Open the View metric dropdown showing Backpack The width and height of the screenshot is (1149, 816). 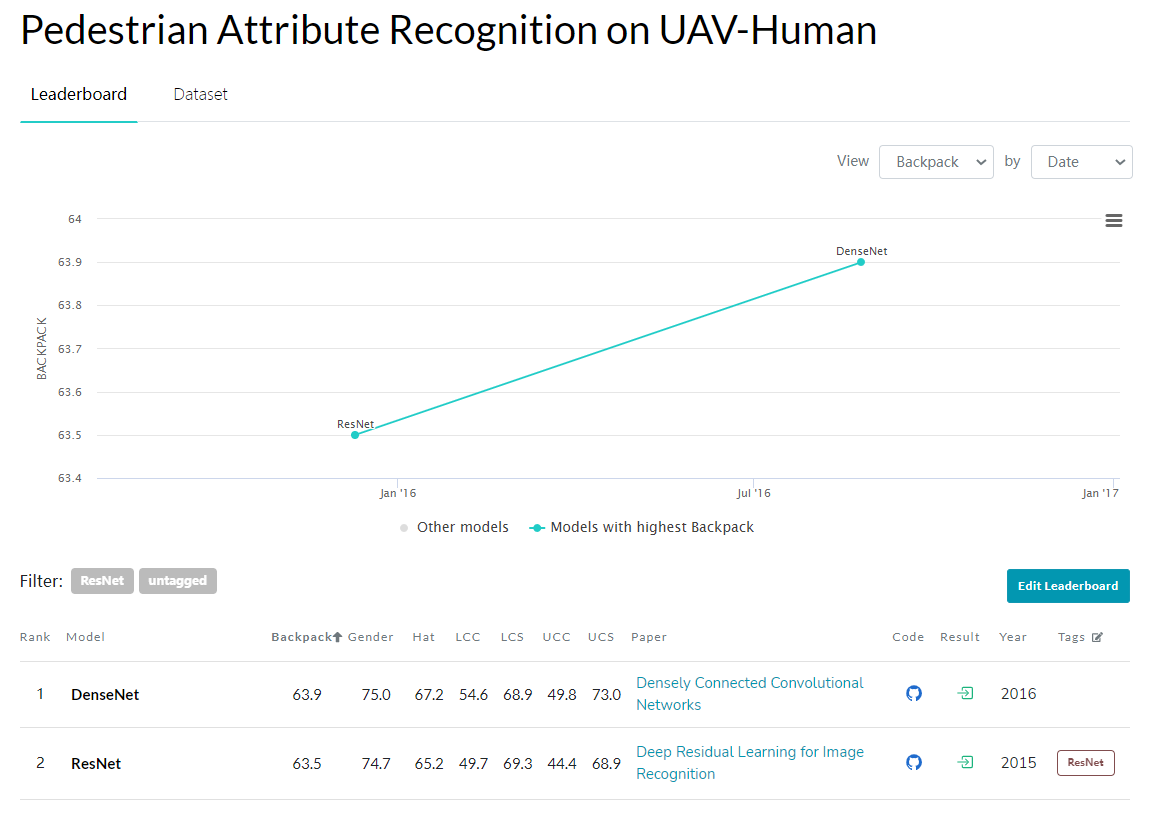[x=936, y=161]
